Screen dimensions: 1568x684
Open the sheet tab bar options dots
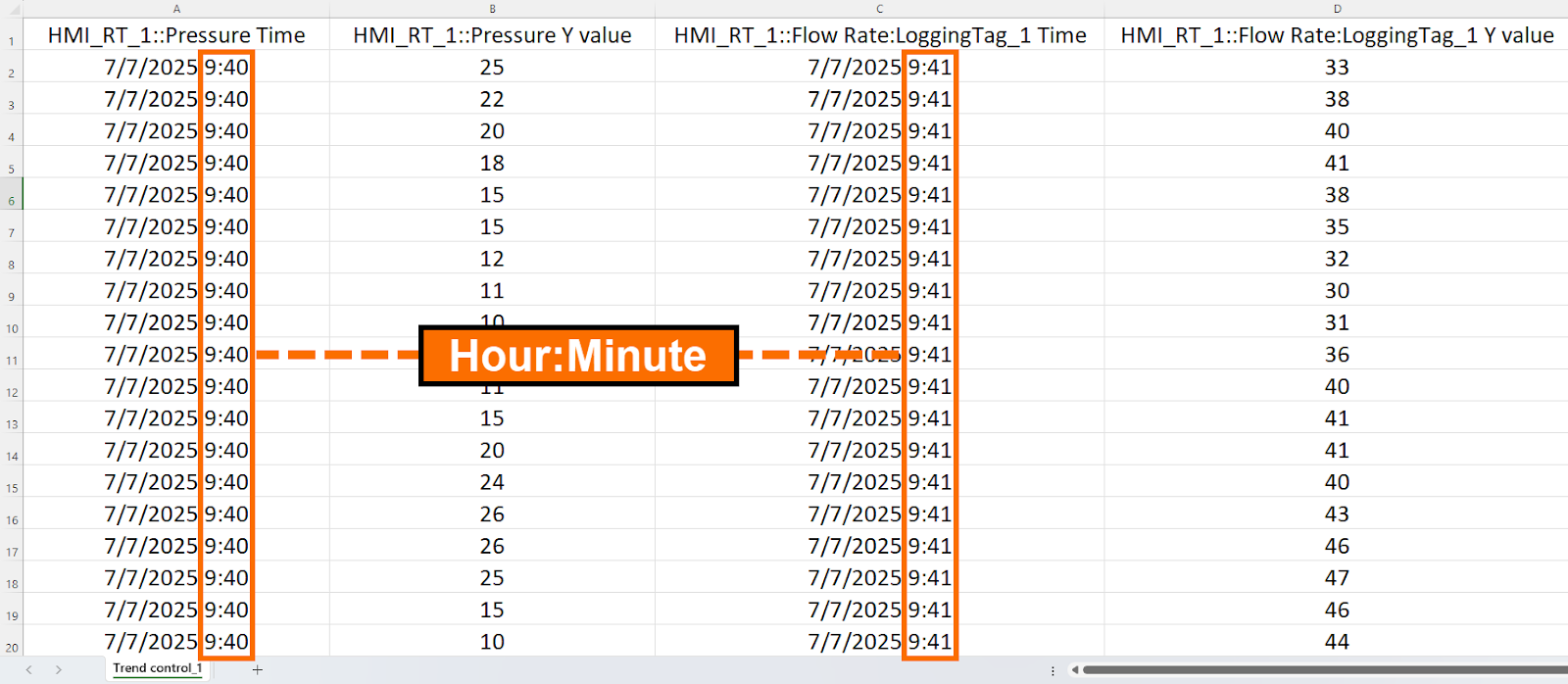1053,670
